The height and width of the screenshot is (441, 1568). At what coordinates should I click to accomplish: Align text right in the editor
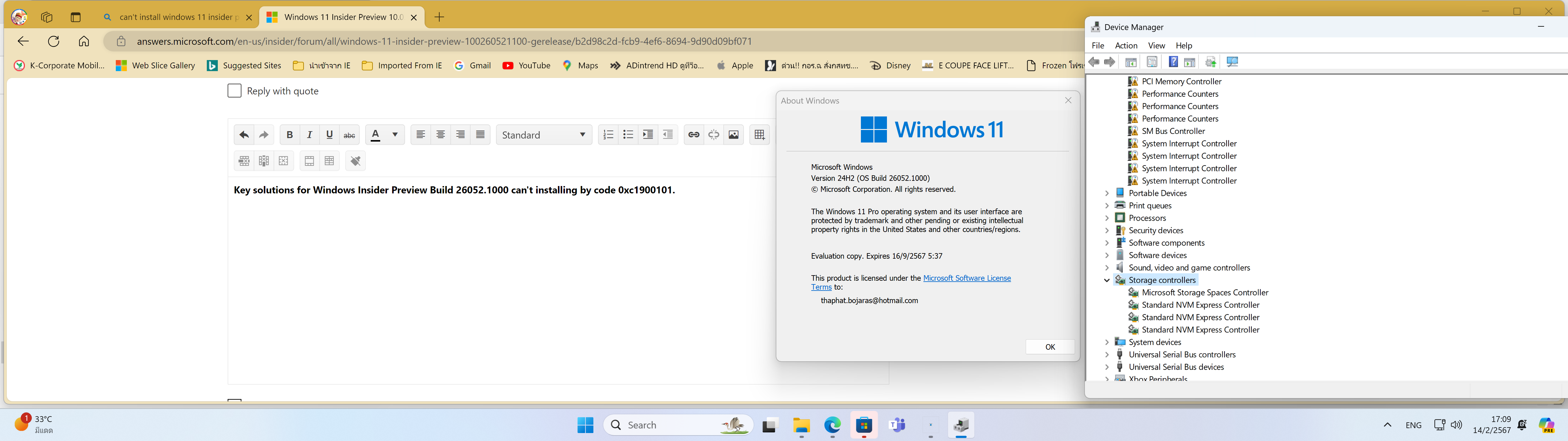461,135
